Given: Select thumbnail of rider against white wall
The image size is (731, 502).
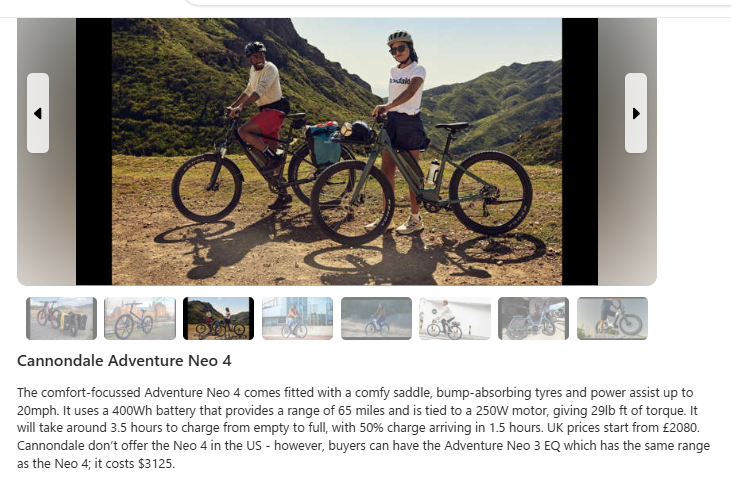Looking at the screenshot, I should pos(455,318).
